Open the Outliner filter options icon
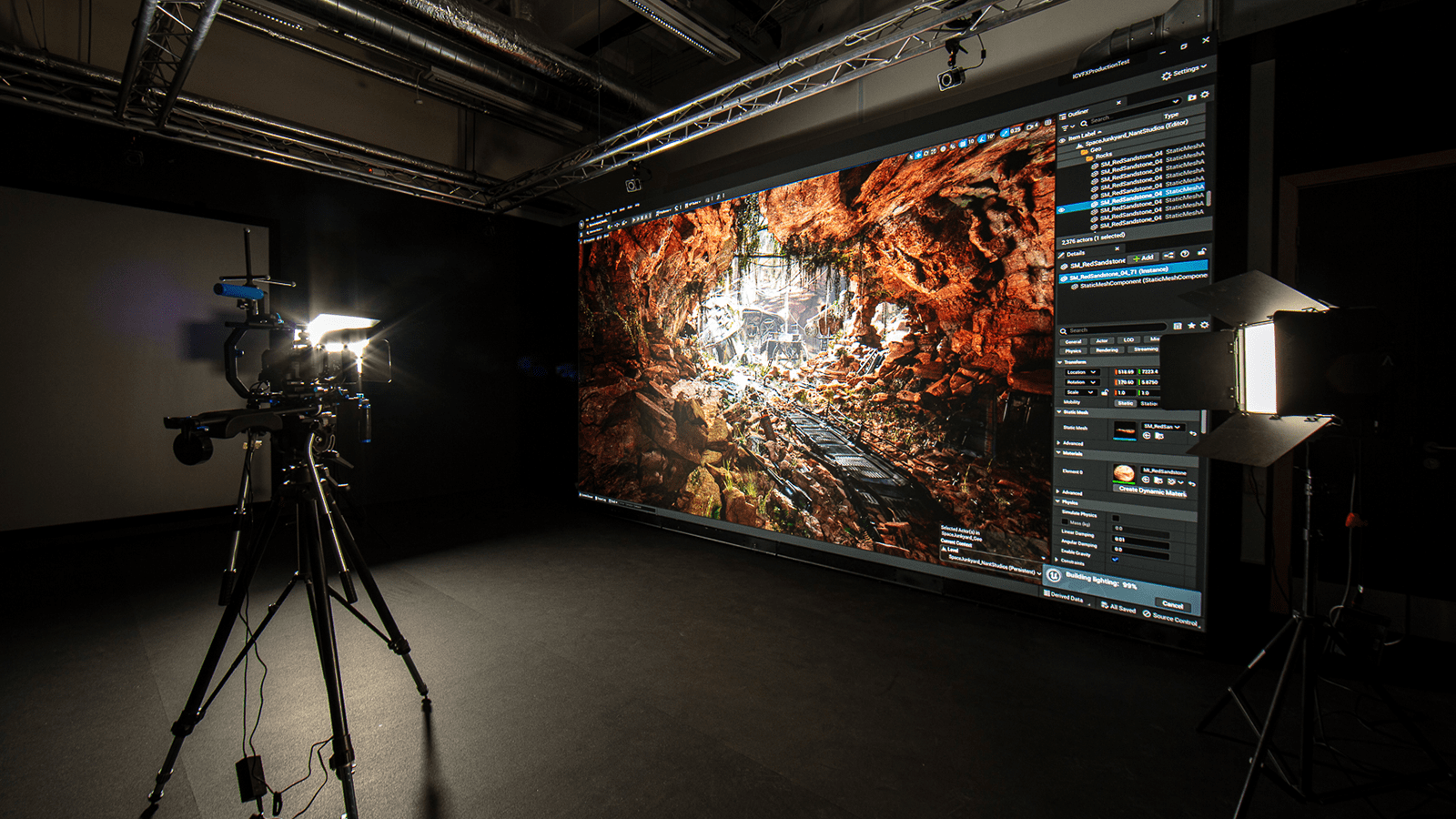The image size is (1456, 819). pyautogui.click(x=1067, y=126)
